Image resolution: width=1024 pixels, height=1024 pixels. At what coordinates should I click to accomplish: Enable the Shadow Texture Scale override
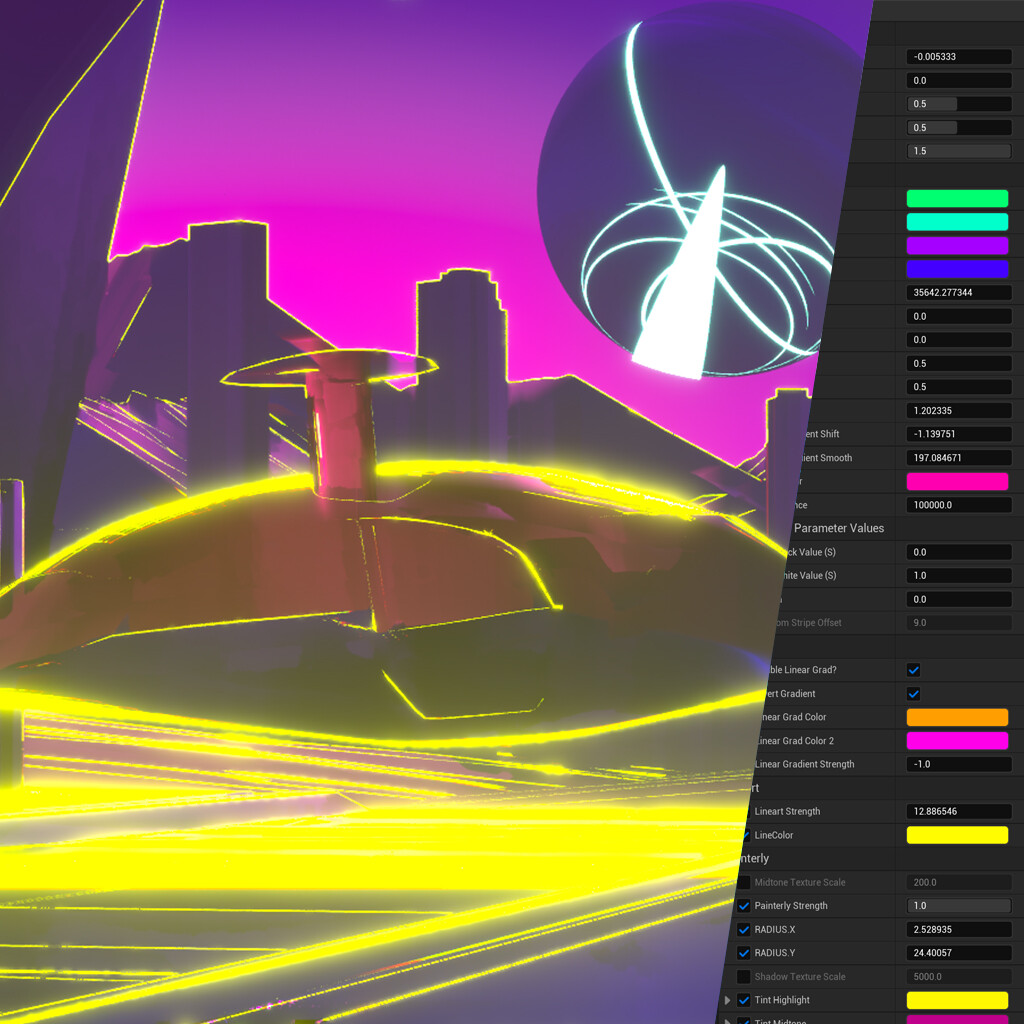pos(743,977)
